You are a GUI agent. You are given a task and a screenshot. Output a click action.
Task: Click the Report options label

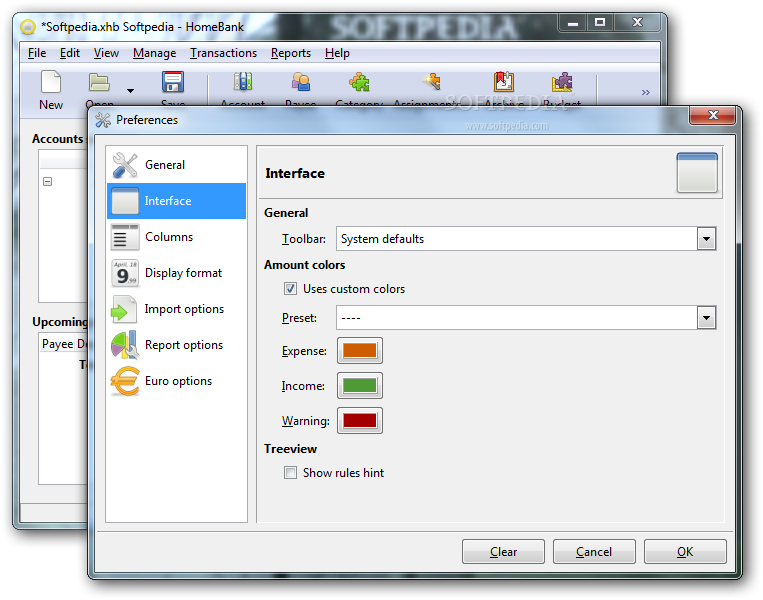[184, 345]
